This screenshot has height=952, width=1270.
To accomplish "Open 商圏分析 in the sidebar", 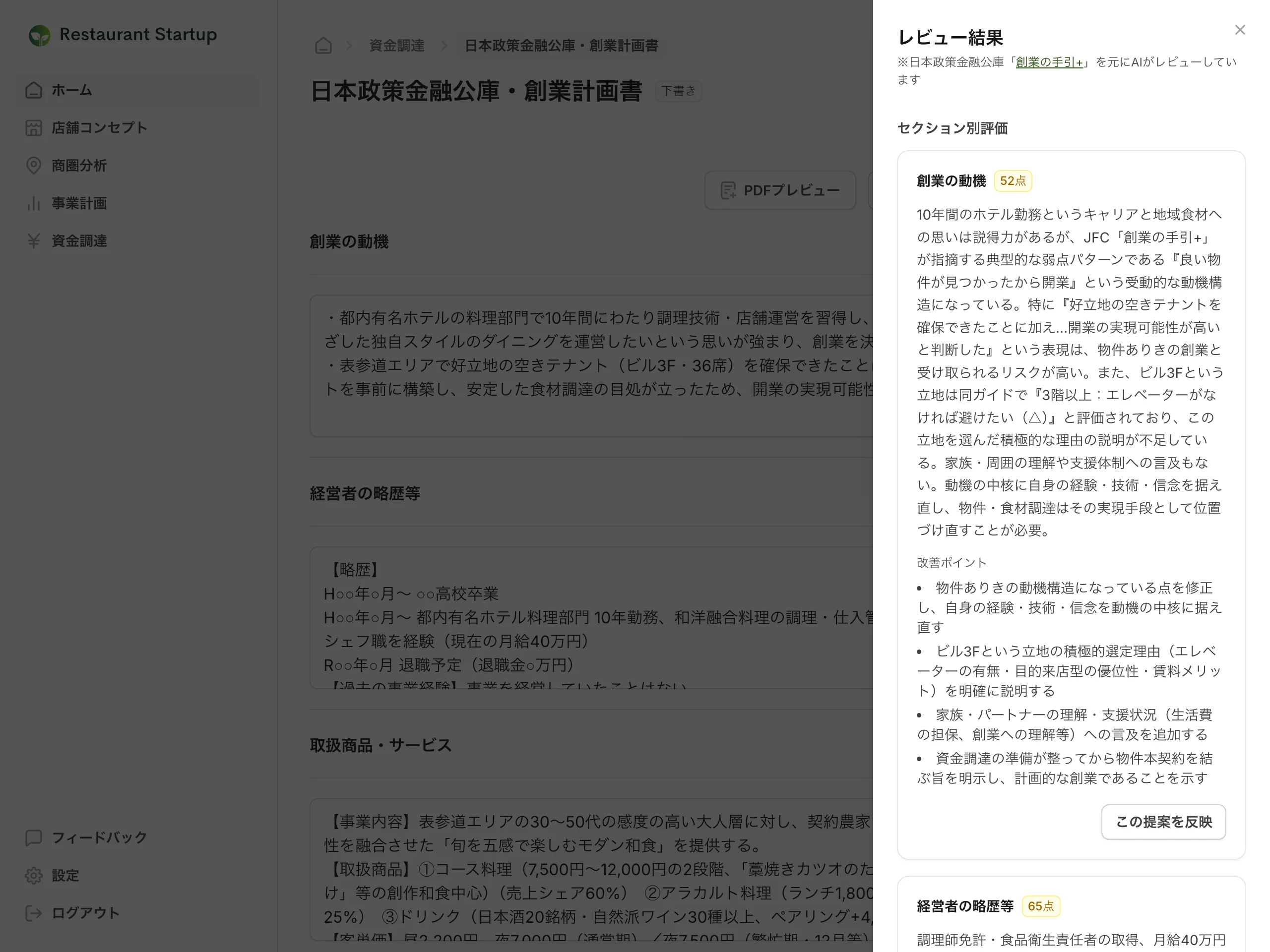I will tap(138, 165).
